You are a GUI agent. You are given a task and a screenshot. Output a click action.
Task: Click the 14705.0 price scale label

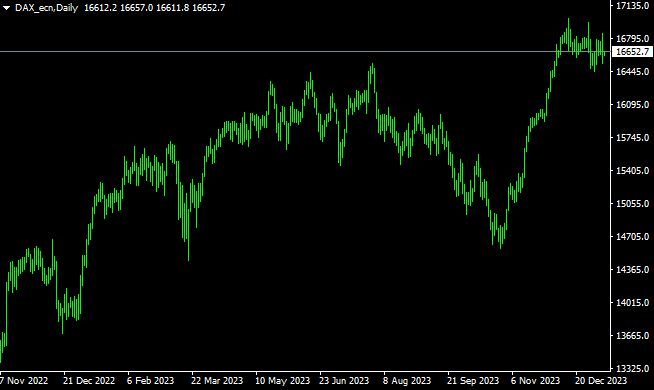pyautogui.click(x=632, y=237)
